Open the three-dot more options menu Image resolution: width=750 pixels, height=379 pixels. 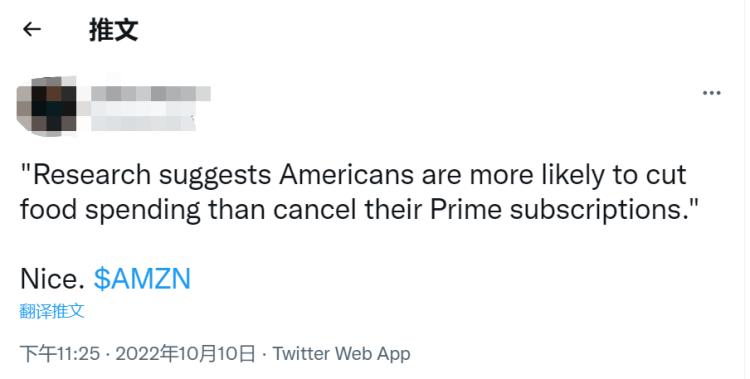tap(711, 93)
